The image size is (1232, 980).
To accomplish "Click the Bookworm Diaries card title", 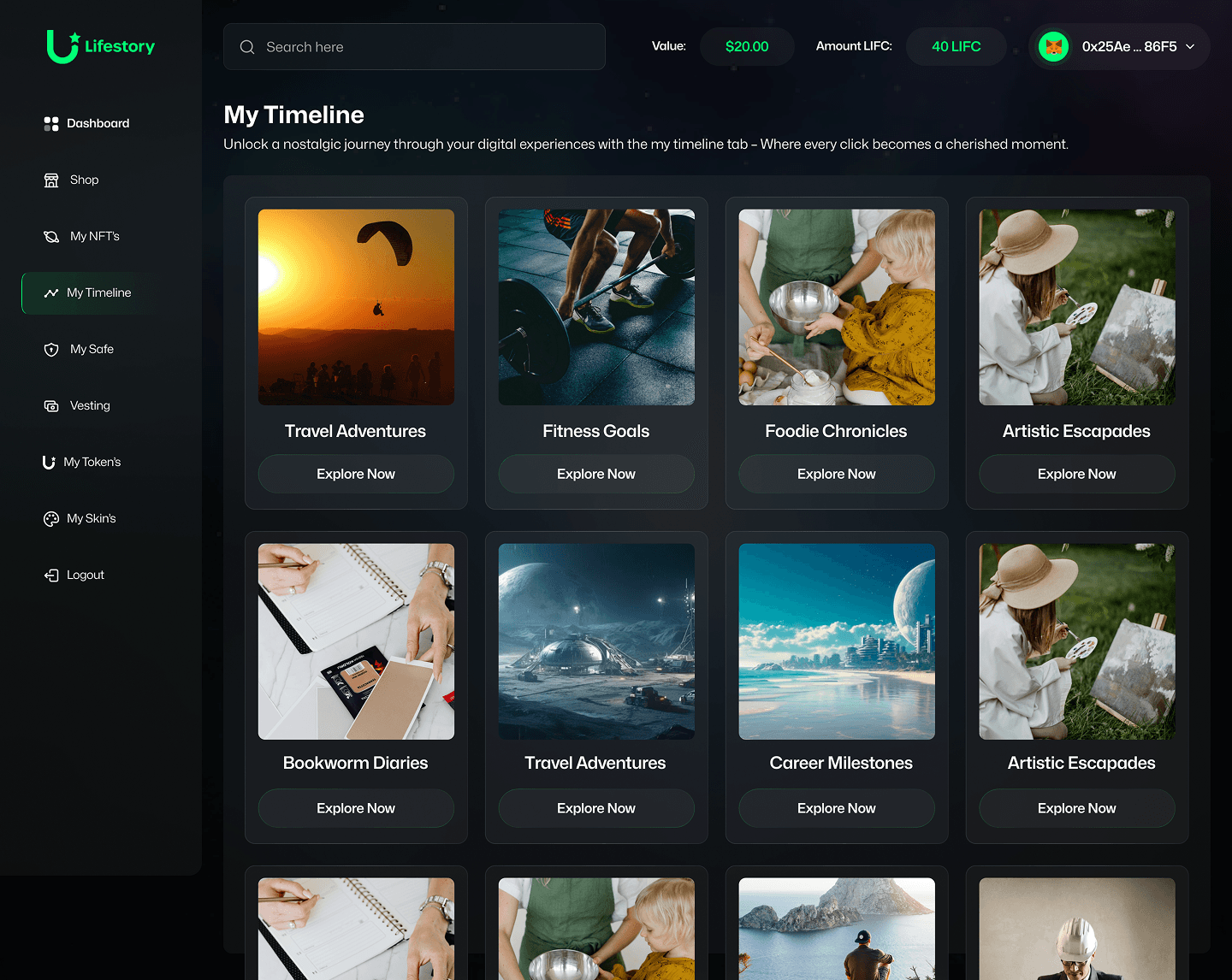I will point(356,763).
